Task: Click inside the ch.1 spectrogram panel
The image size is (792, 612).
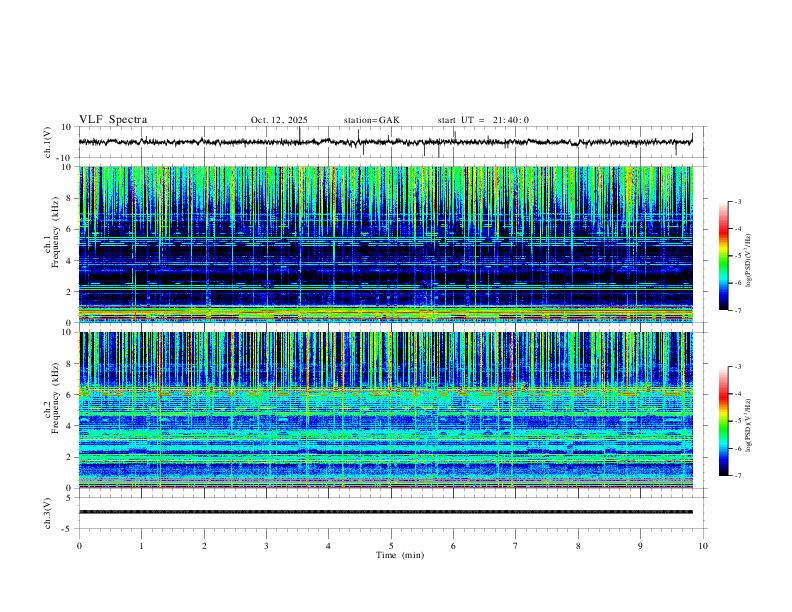Action: [386, 244]
